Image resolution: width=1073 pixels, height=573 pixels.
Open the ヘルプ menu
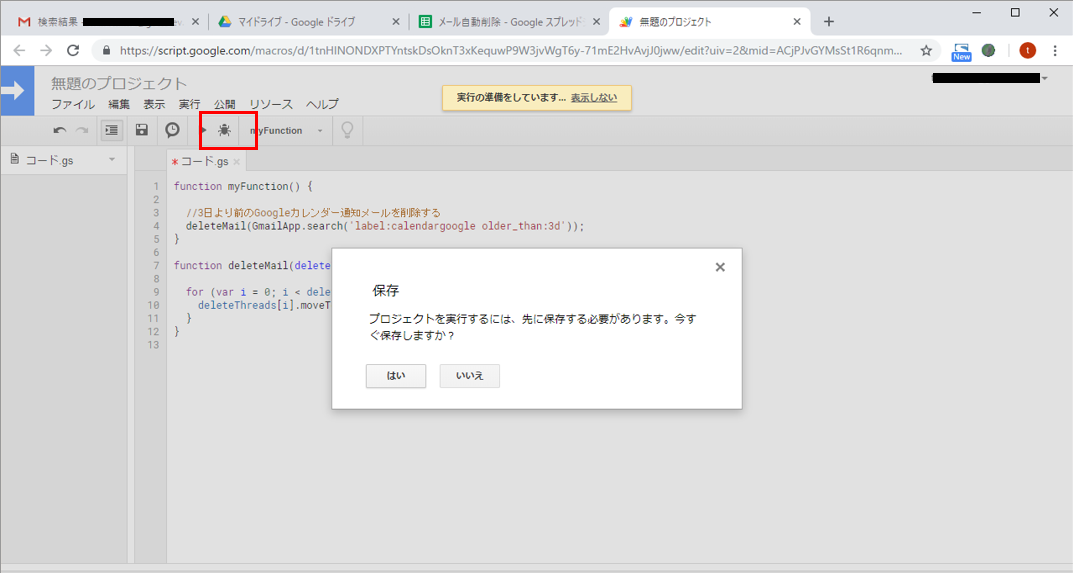(322, 104)
